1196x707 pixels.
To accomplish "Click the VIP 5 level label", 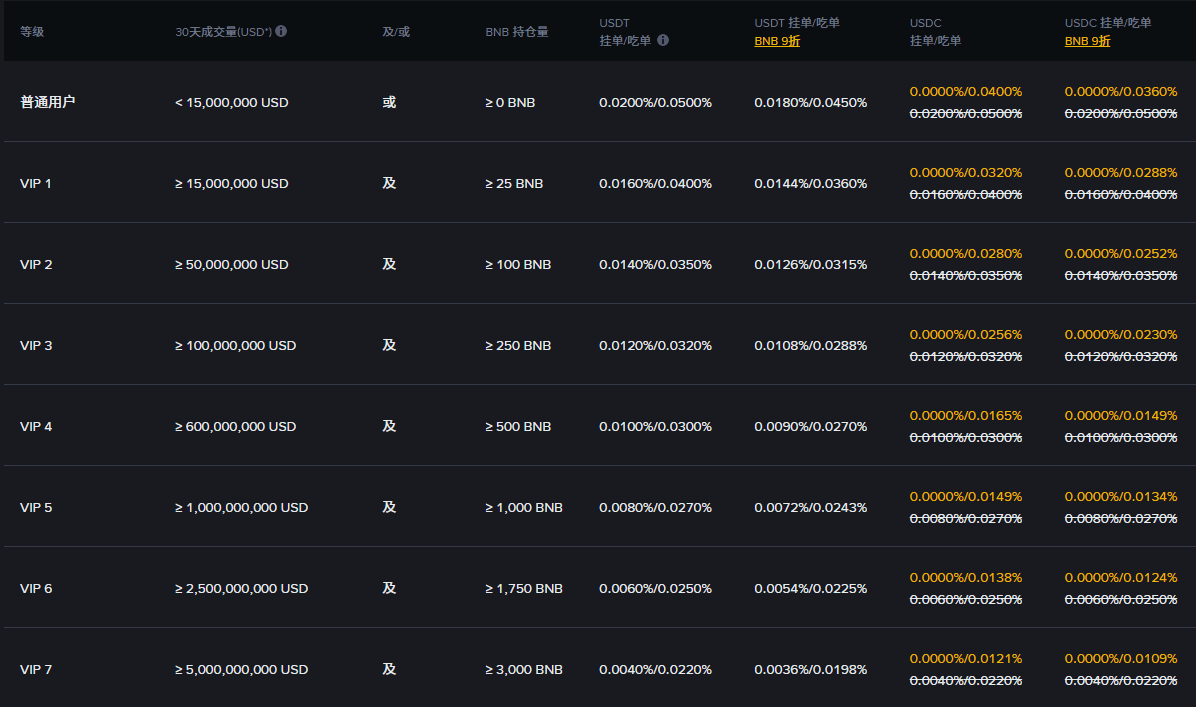I will (36, 507).
